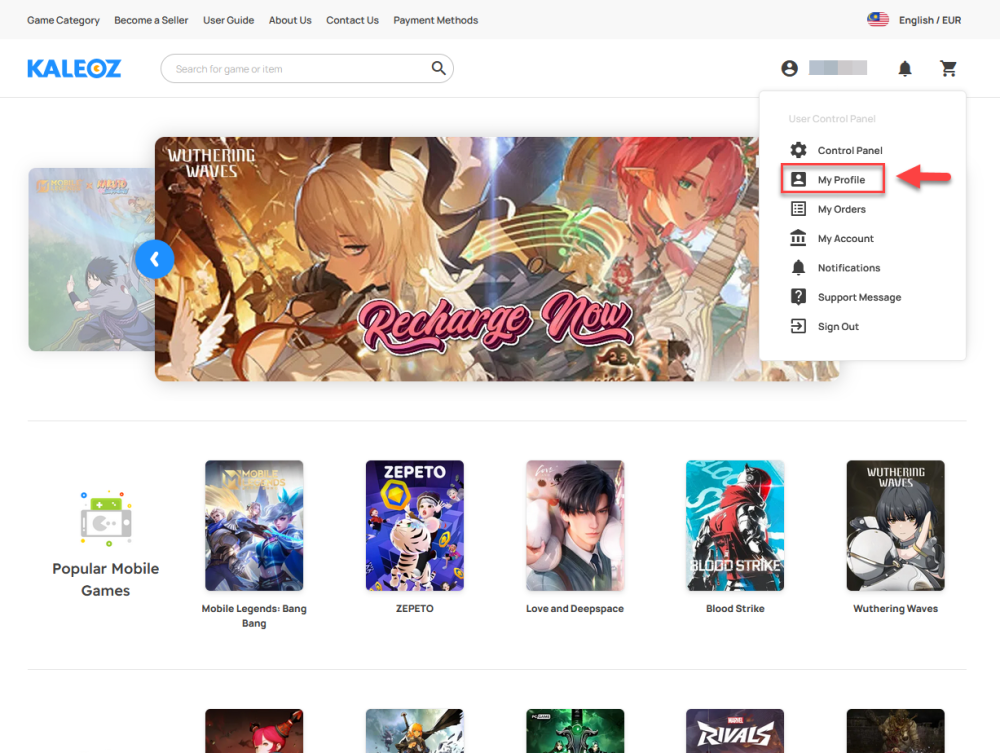
Task: Open the blurred username dropdown
Action: (838, 68)
